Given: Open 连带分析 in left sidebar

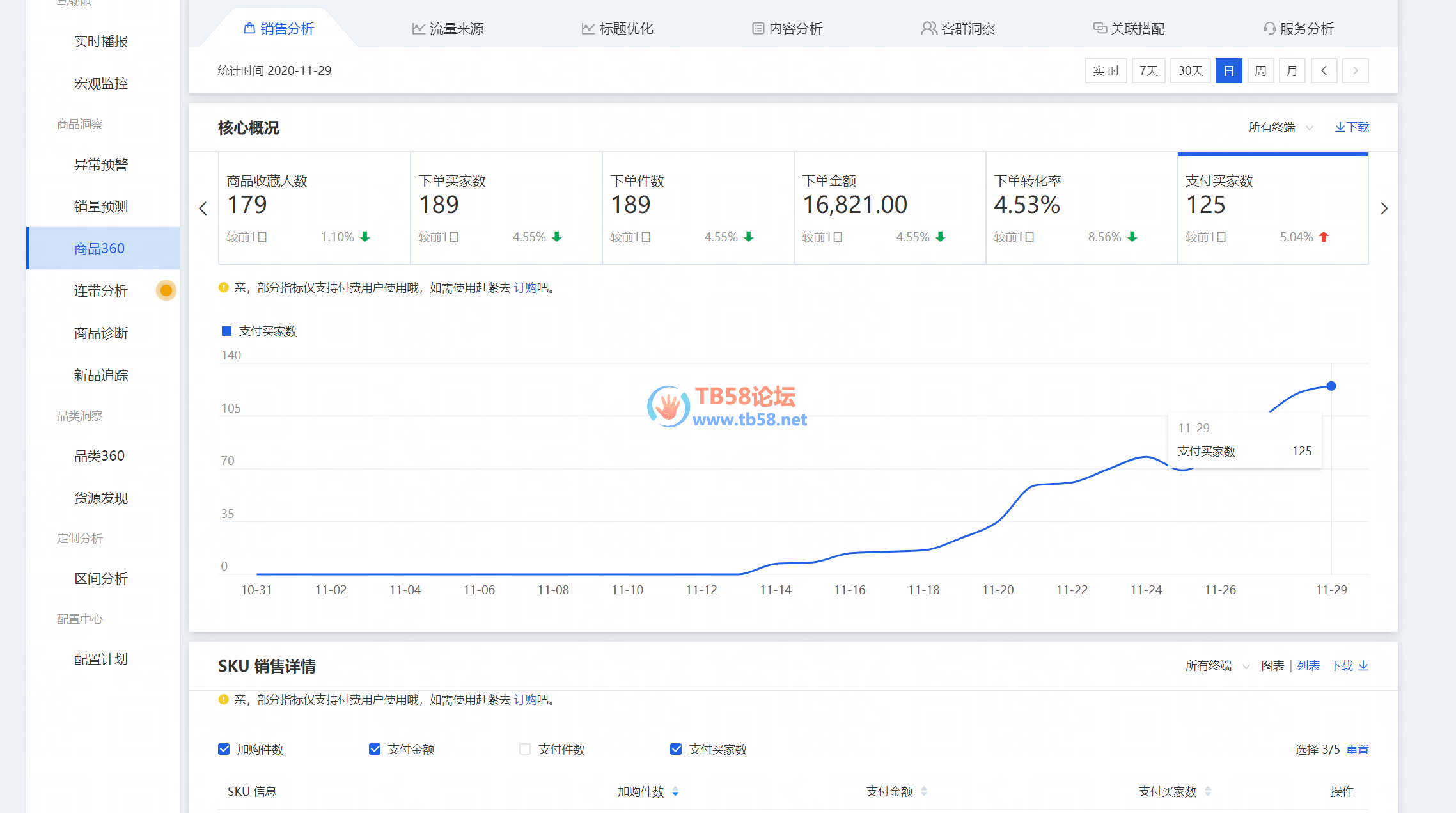Looking at the screenshot, I should click(x=101, y=291).
